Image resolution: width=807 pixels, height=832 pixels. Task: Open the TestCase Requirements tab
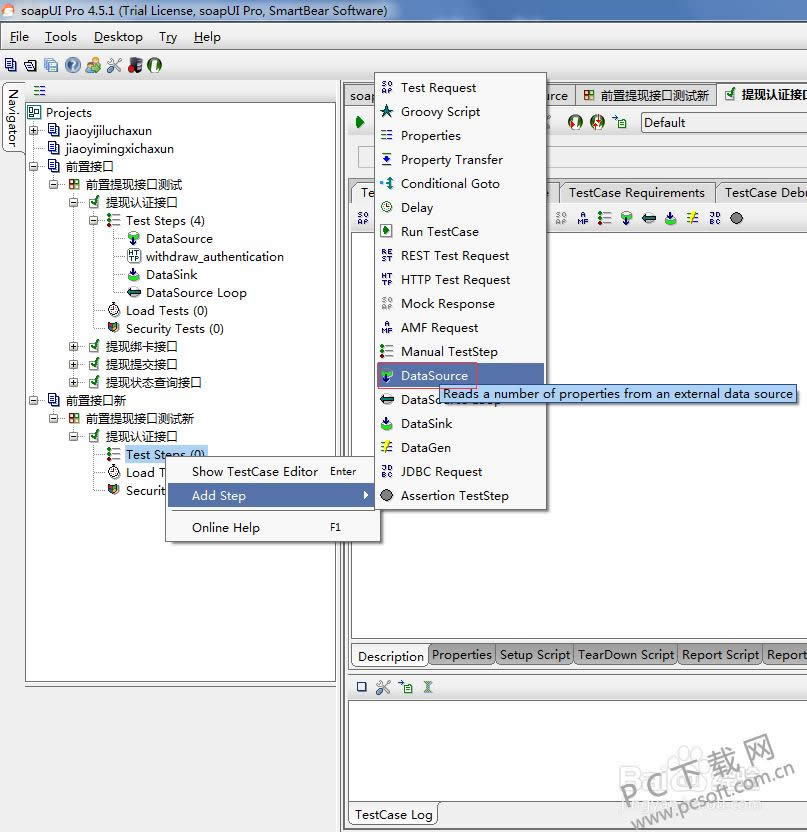coord(636,192)
